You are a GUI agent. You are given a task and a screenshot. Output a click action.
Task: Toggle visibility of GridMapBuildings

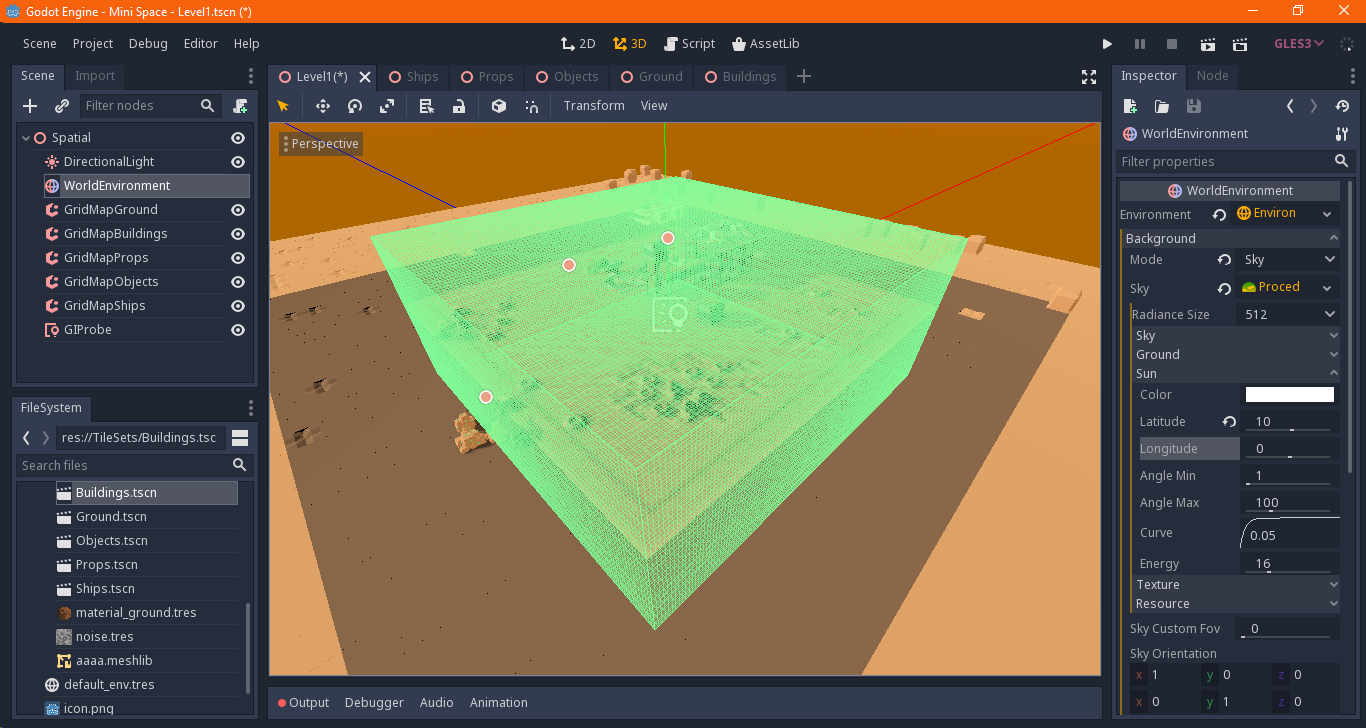pos(237,233)
